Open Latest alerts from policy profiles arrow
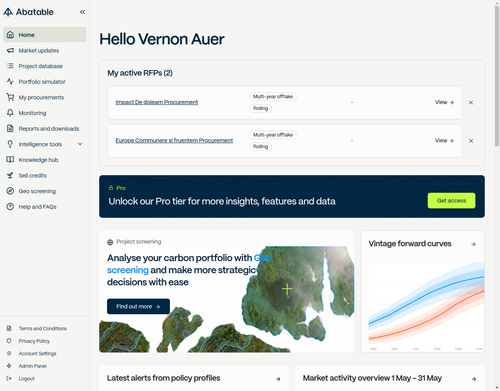 coord(278,379)
